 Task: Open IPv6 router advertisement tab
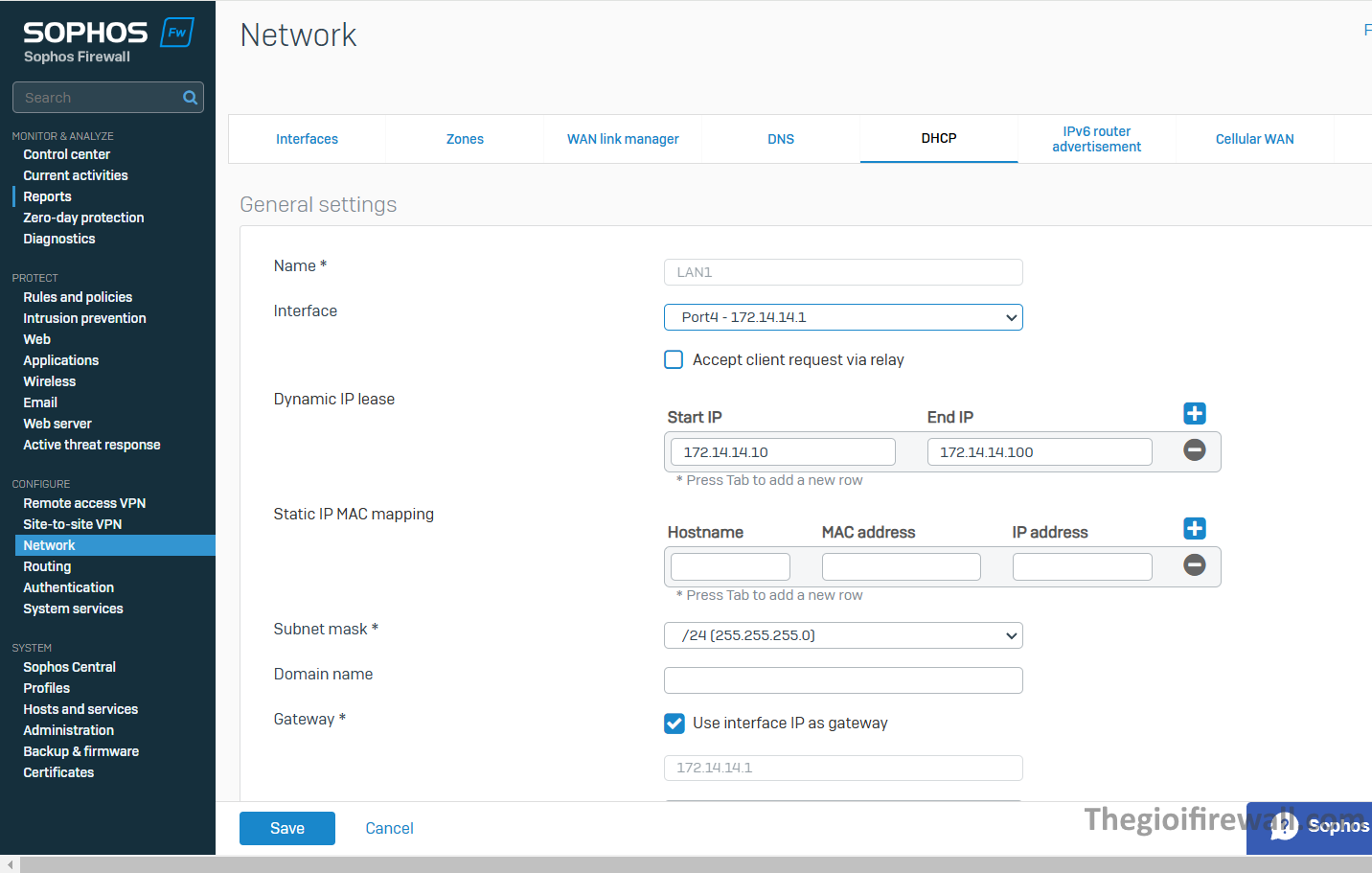click(x=1096, y=139)
